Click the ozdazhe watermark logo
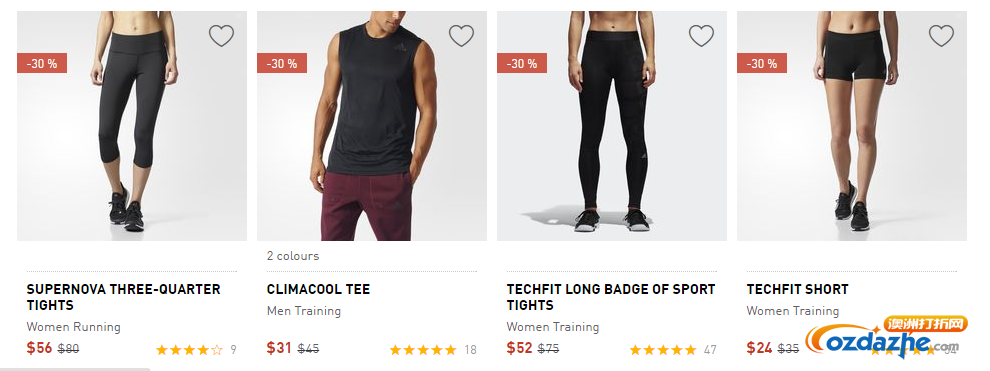Screen dimensions: 990x371 tap(886, 339)
